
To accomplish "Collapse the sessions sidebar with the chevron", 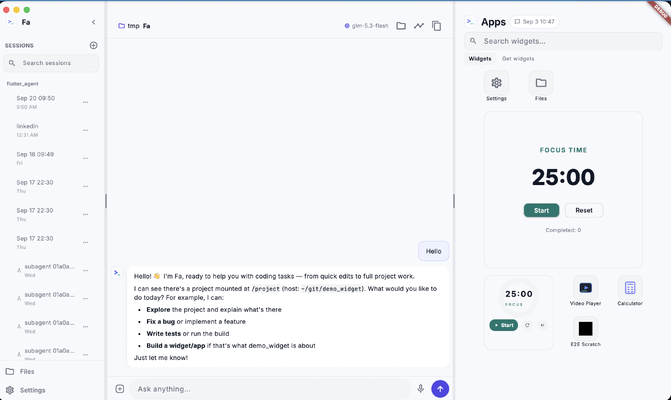I will tap(93, 22).
